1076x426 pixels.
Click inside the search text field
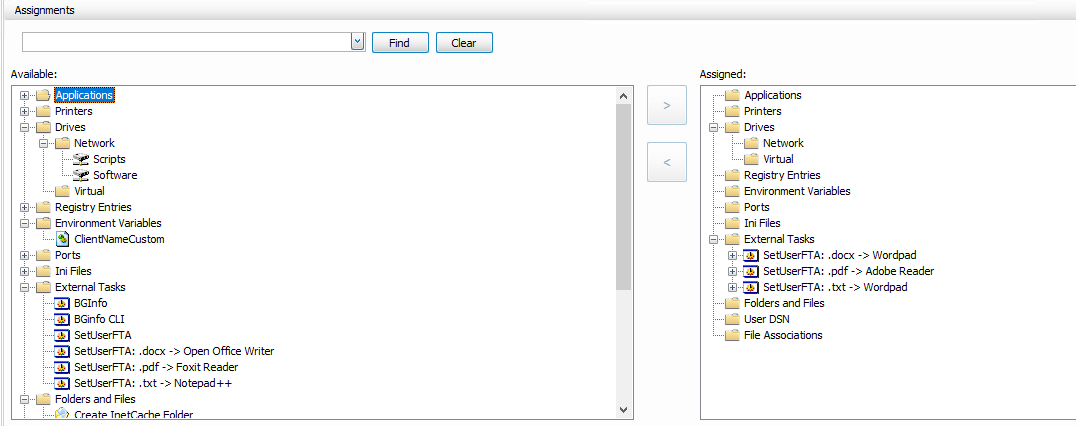click(187, 42)
